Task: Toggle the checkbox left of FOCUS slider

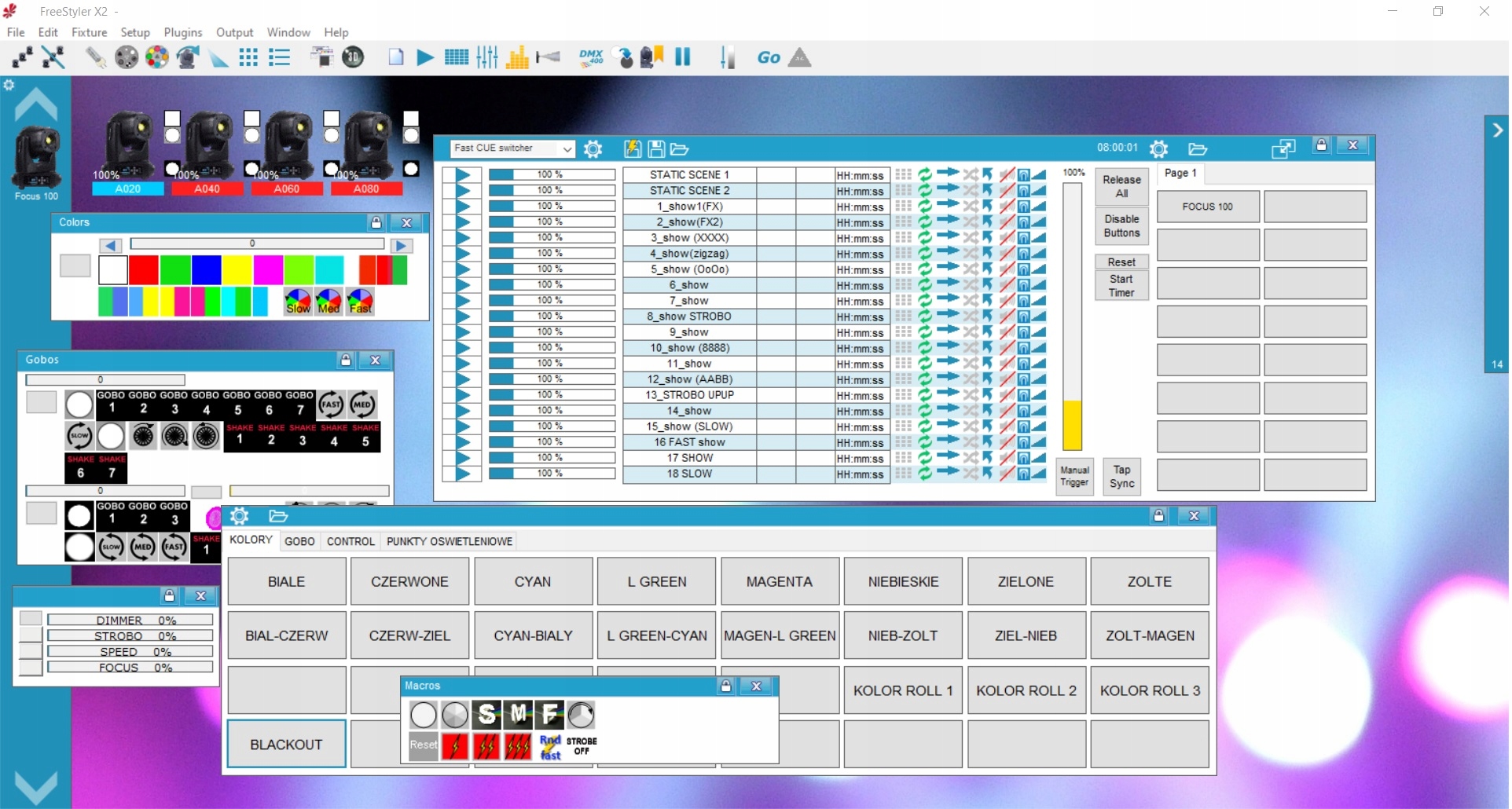Action: 31,667
